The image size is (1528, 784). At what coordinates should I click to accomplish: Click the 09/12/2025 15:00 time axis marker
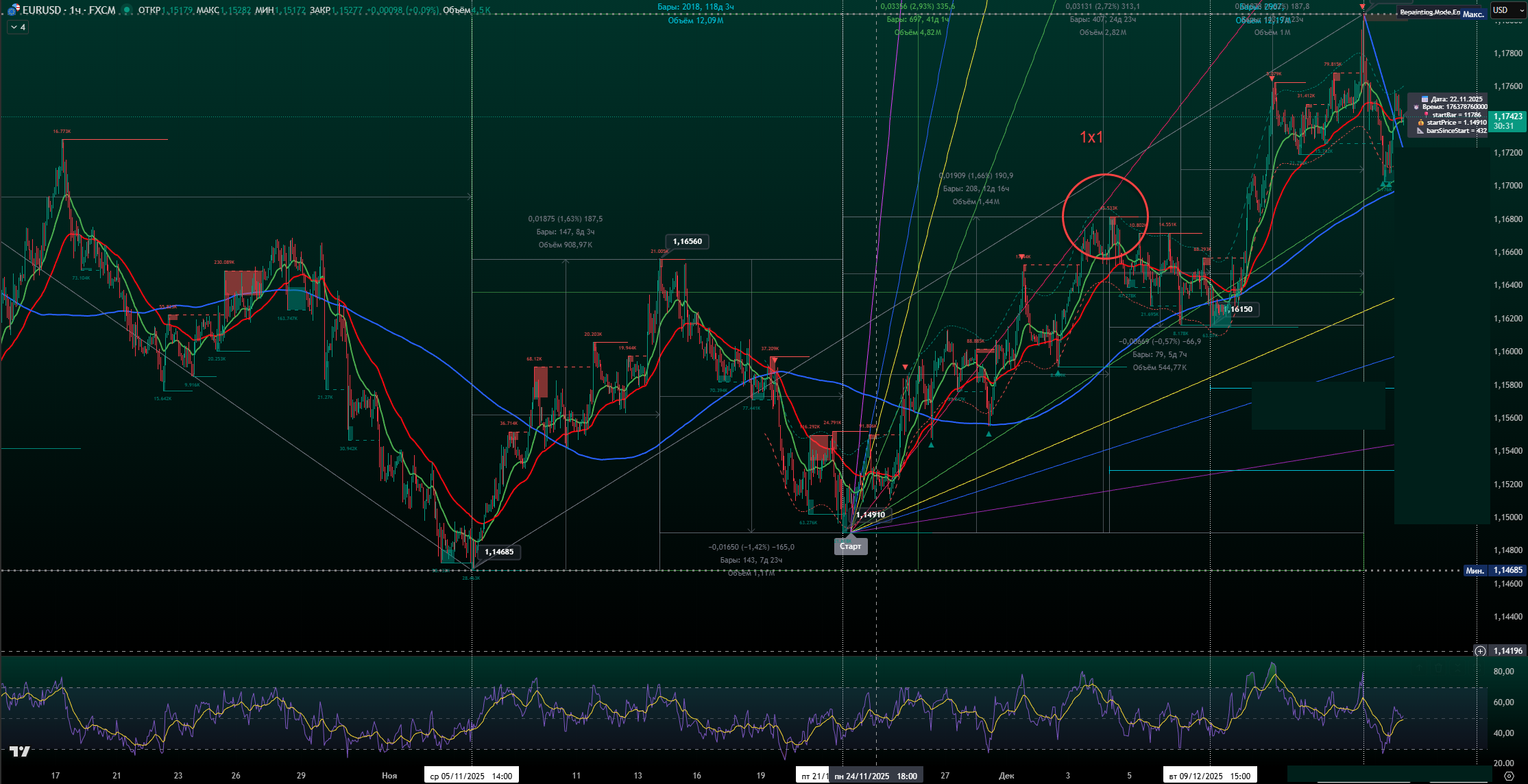1210,776
